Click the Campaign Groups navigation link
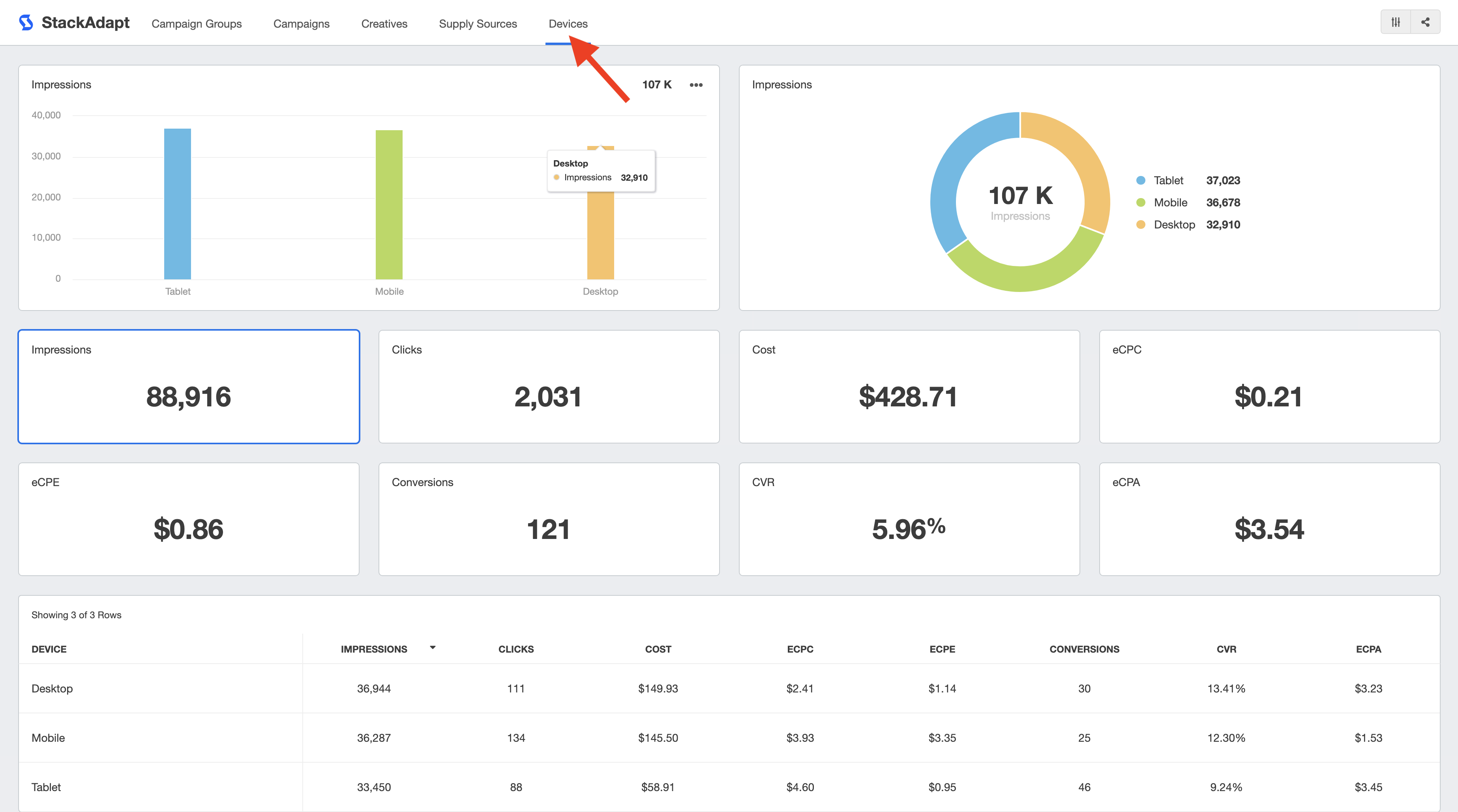Viewport: 1458px width, 812px height. point(197,22)
